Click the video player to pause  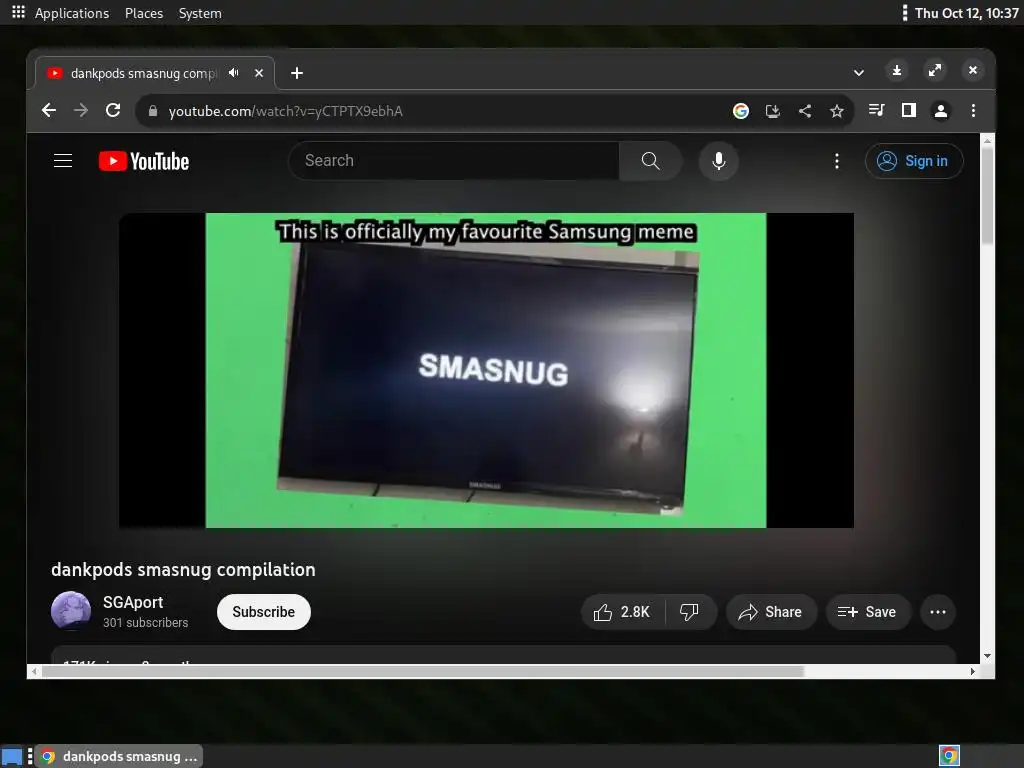(486, 370)
